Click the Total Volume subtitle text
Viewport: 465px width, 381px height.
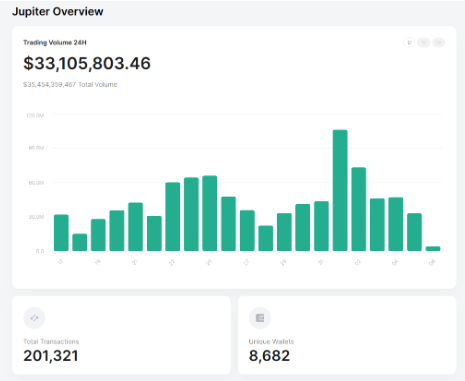tap(70, 85)
